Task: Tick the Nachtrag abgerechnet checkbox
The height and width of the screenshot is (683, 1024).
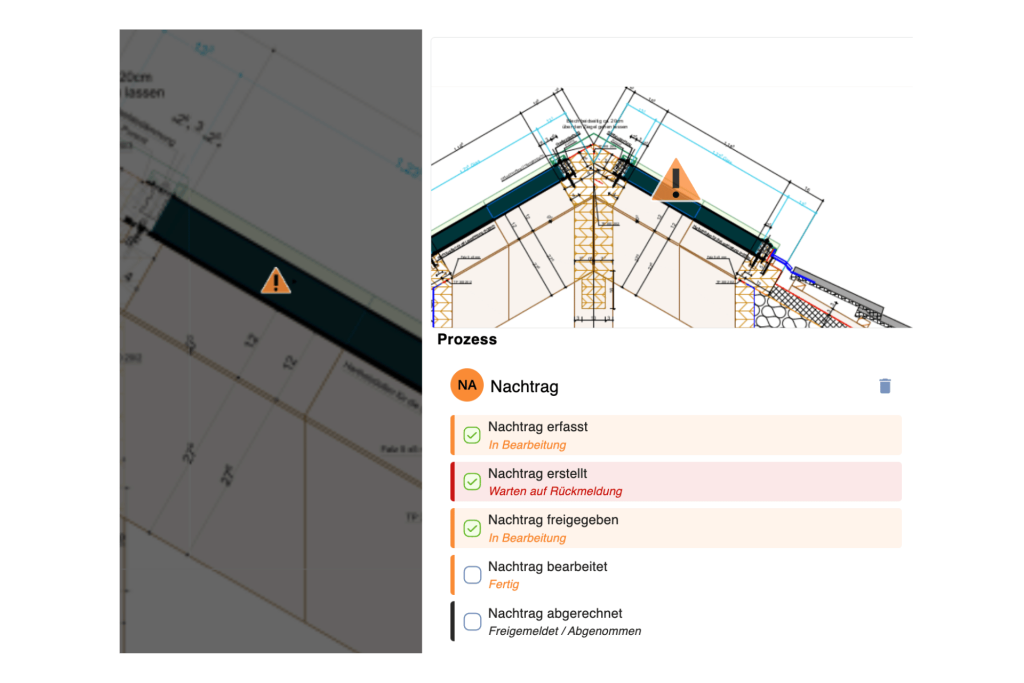Action: pos(472,622)
